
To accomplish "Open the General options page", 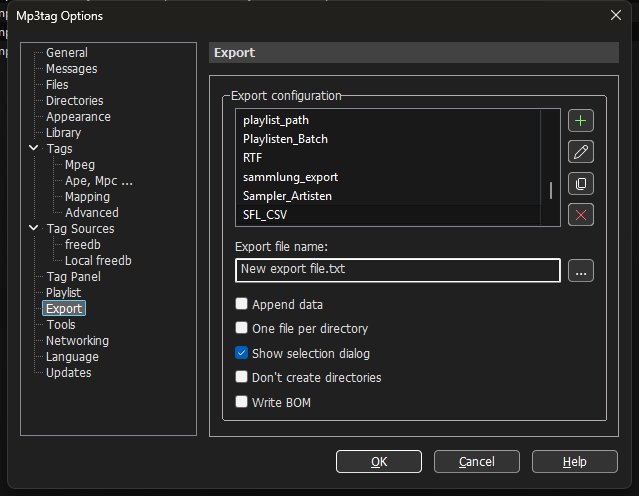I will point(67,53).
